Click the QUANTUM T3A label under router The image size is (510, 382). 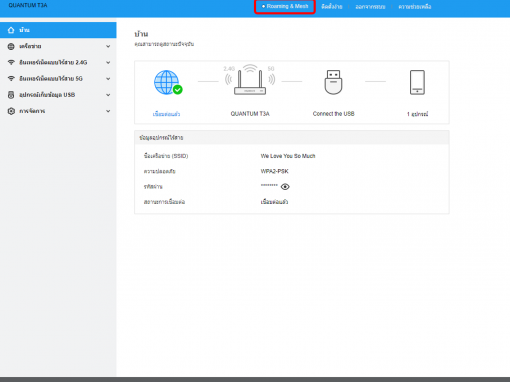click(x=250, y=114)
